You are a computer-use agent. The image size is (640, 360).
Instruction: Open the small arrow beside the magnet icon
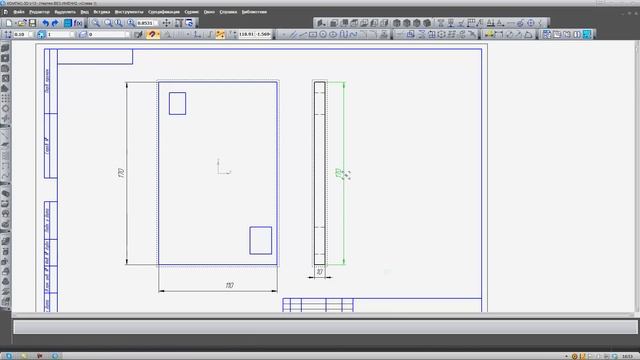(158, 35)
